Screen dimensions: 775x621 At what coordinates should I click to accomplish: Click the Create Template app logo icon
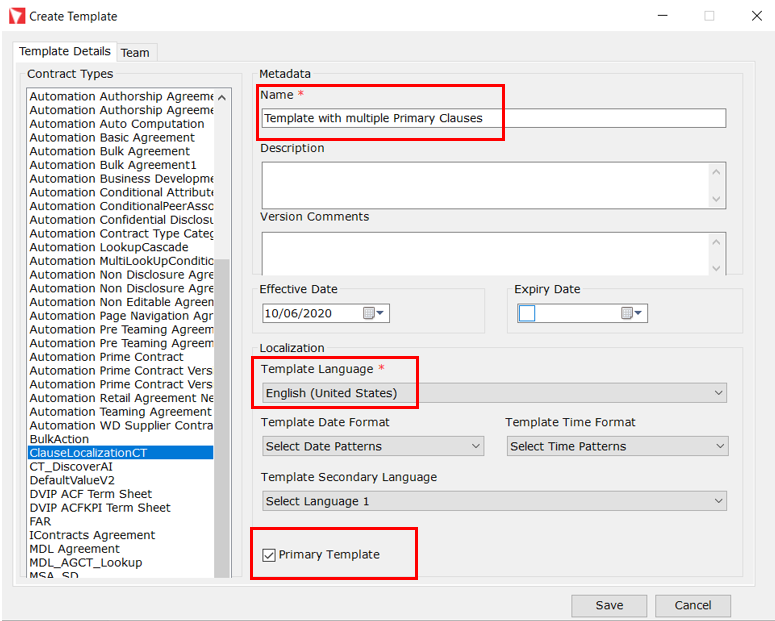(x=16, y=16)
